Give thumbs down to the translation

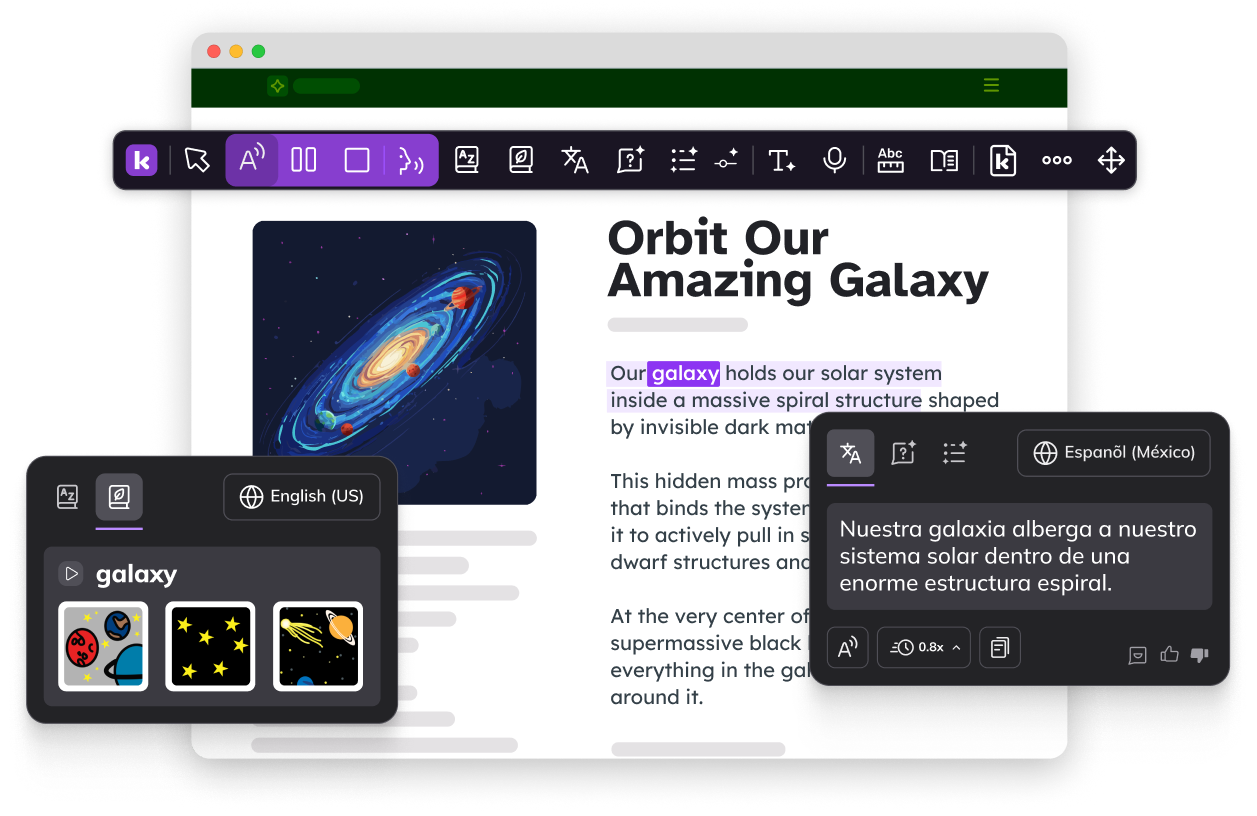pos(1200,655)
